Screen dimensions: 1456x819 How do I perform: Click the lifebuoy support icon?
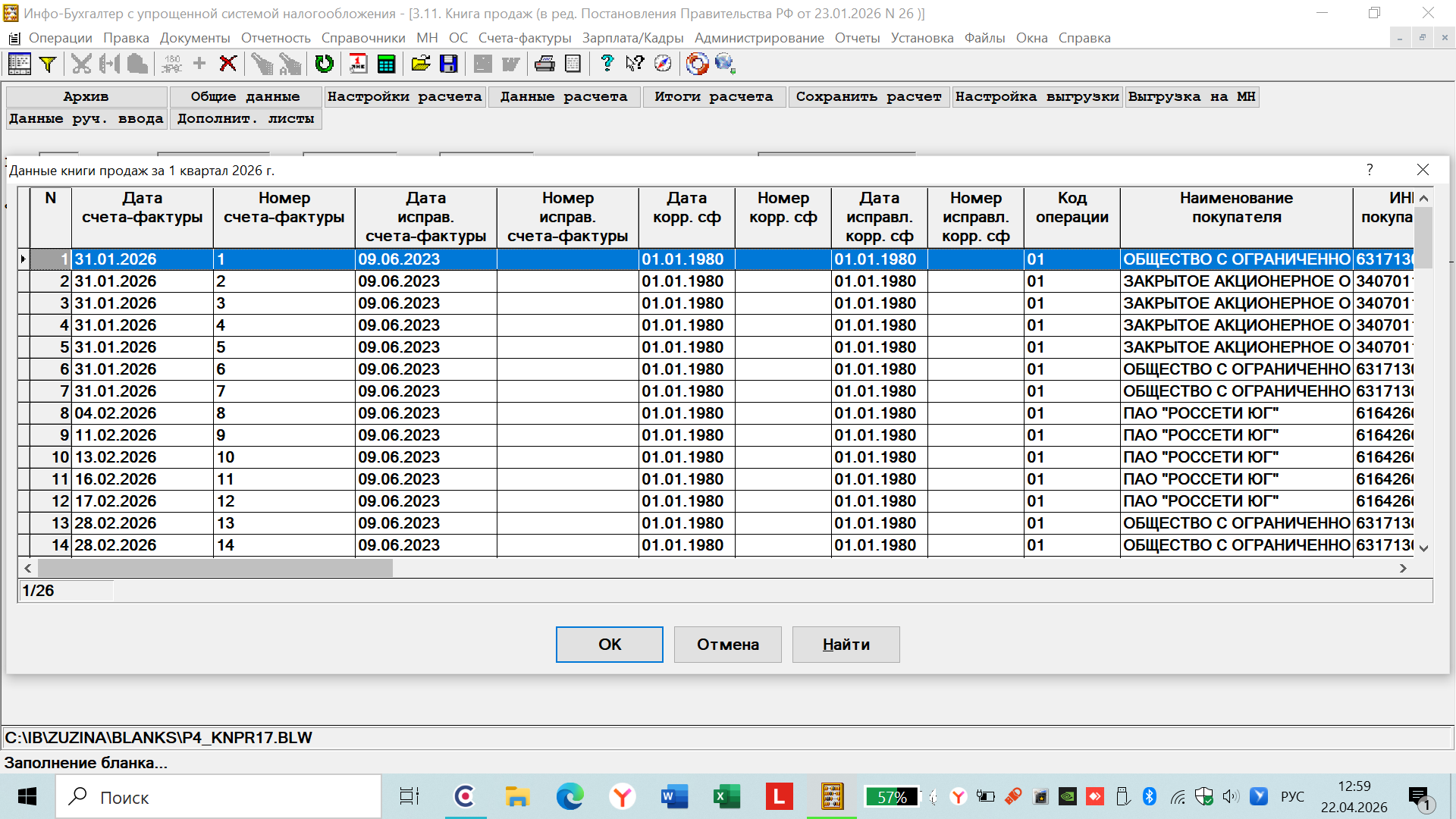pyautogui.click(x=697, y=64)
